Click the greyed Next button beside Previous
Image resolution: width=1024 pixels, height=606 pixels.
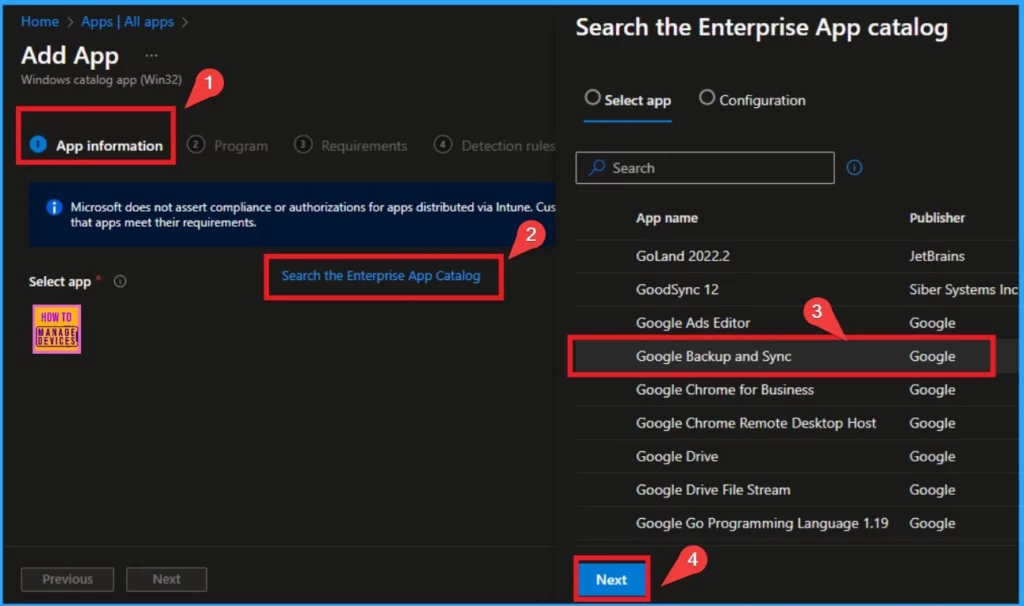pos(167,579)
